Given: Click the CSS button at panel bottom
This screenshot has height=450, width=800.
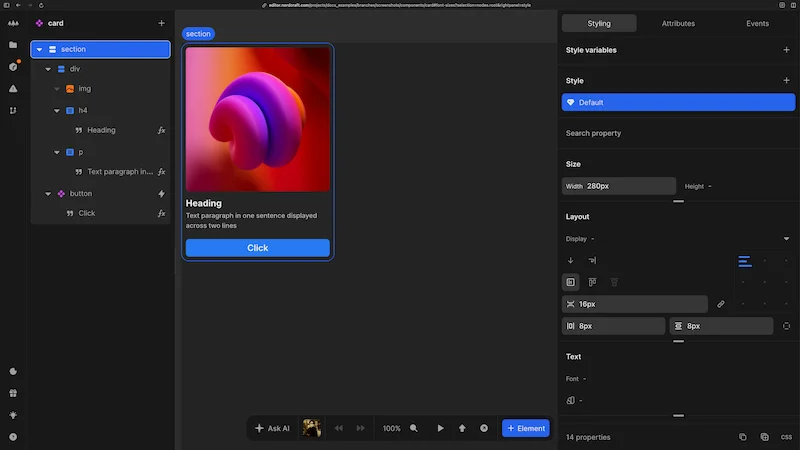Looking at the screenshot, I should tap(786, 437).
